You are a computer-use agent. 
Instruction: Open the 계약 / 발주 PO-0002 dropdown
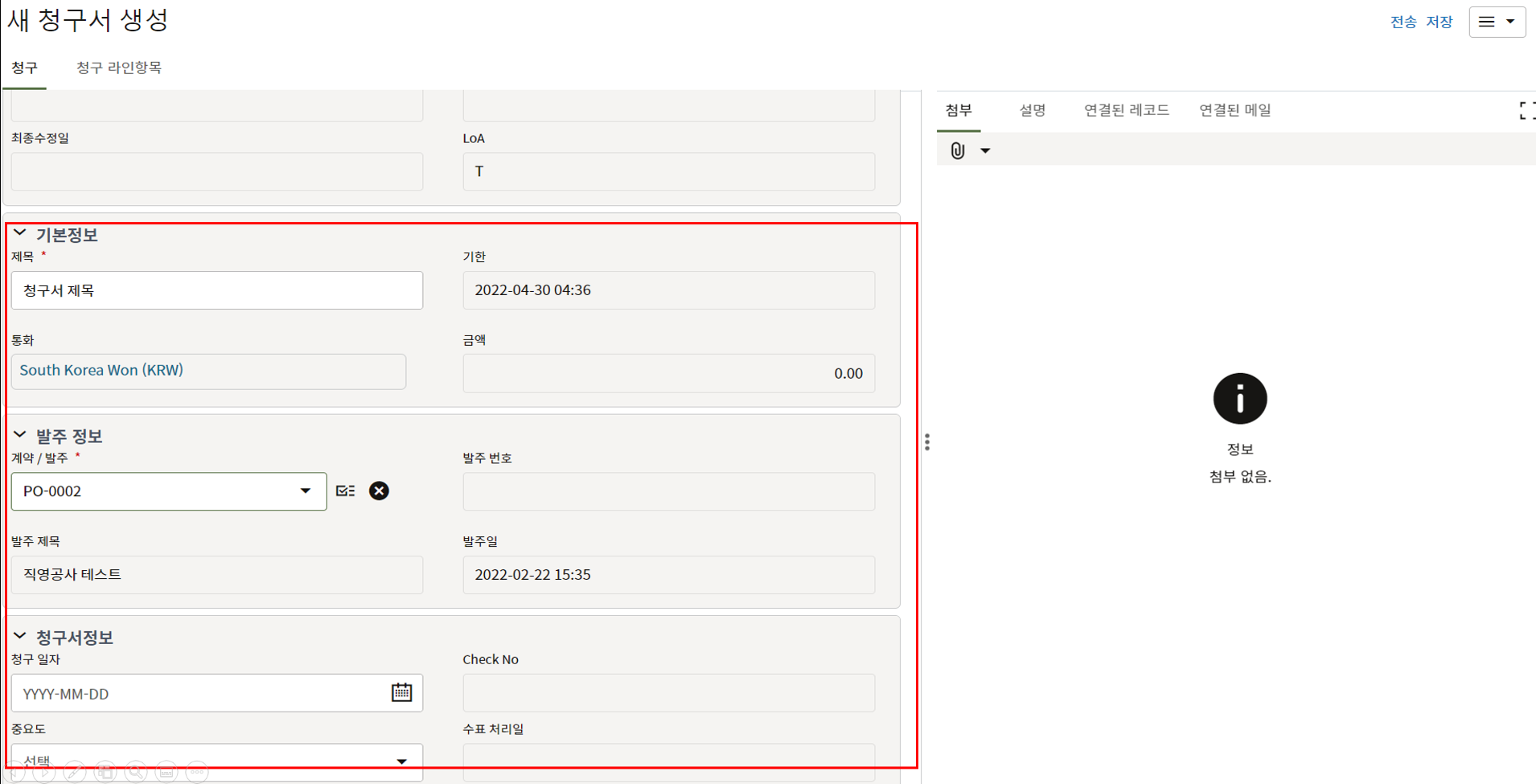coord(305,491)
